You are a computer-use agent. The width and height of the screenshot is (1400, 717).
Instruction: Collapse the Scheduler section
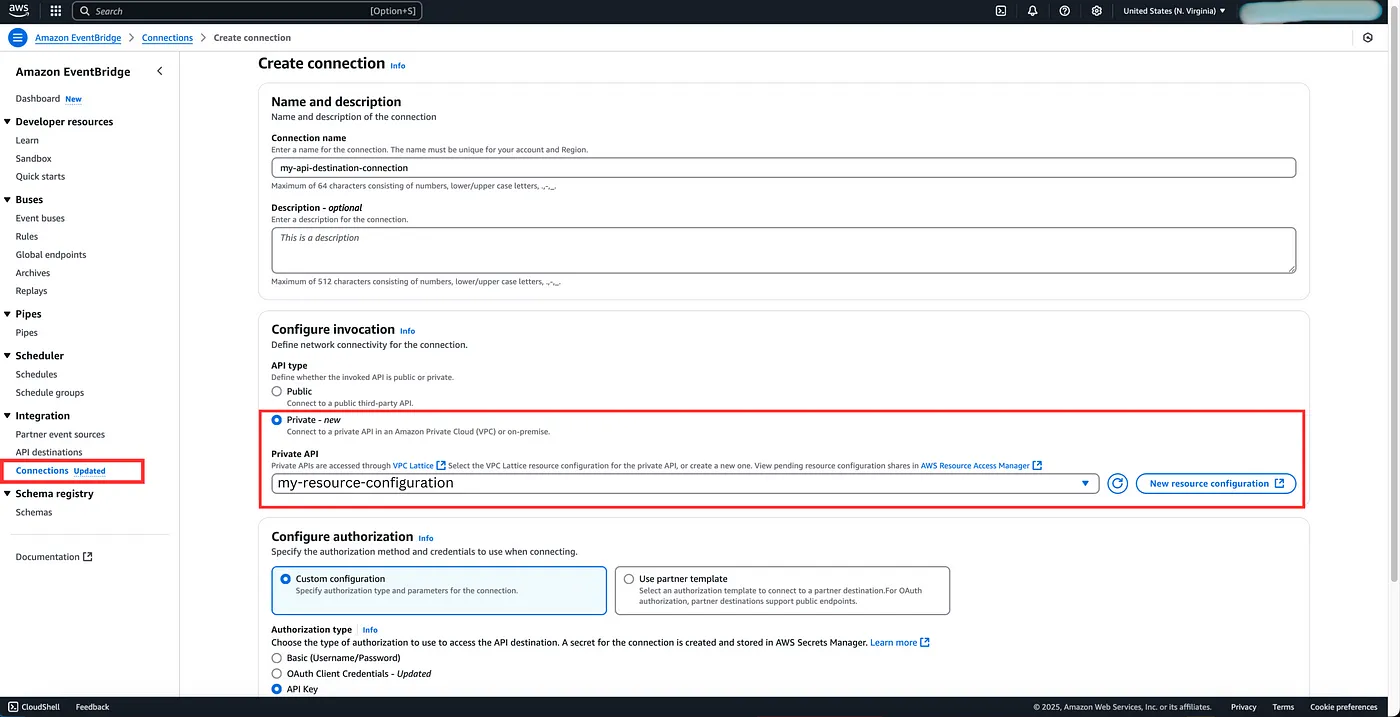7,356
